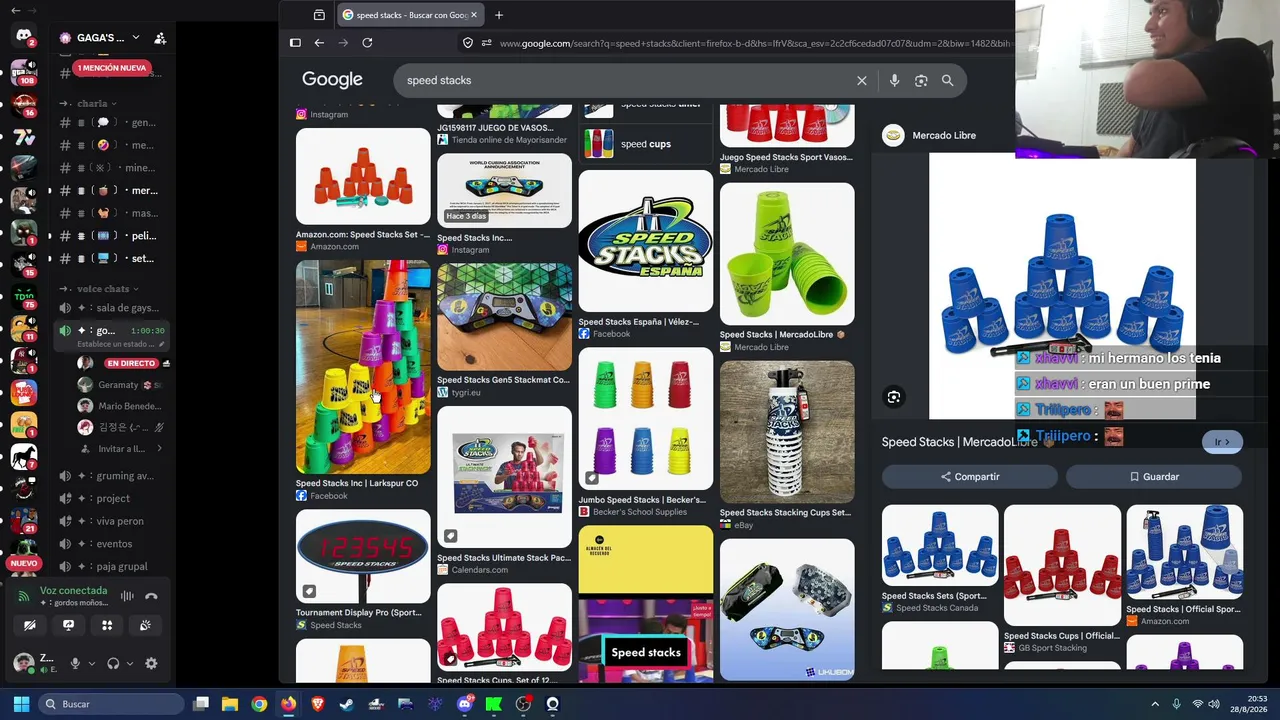Click the Compartir button
The width and height of the screenshot is (1280, 720).
pyautogui.click(x=969, y=477)
